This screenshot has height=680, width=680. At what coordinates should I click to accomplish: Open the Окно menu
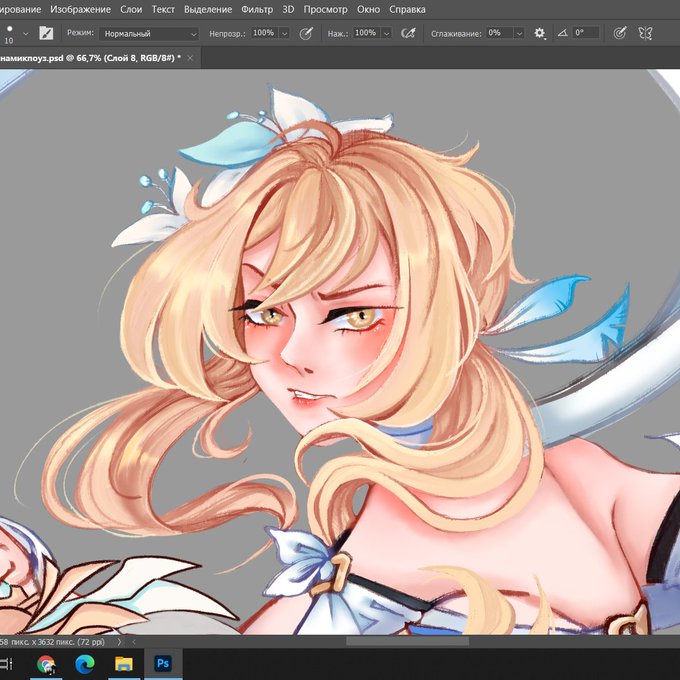tap(368, 9)
